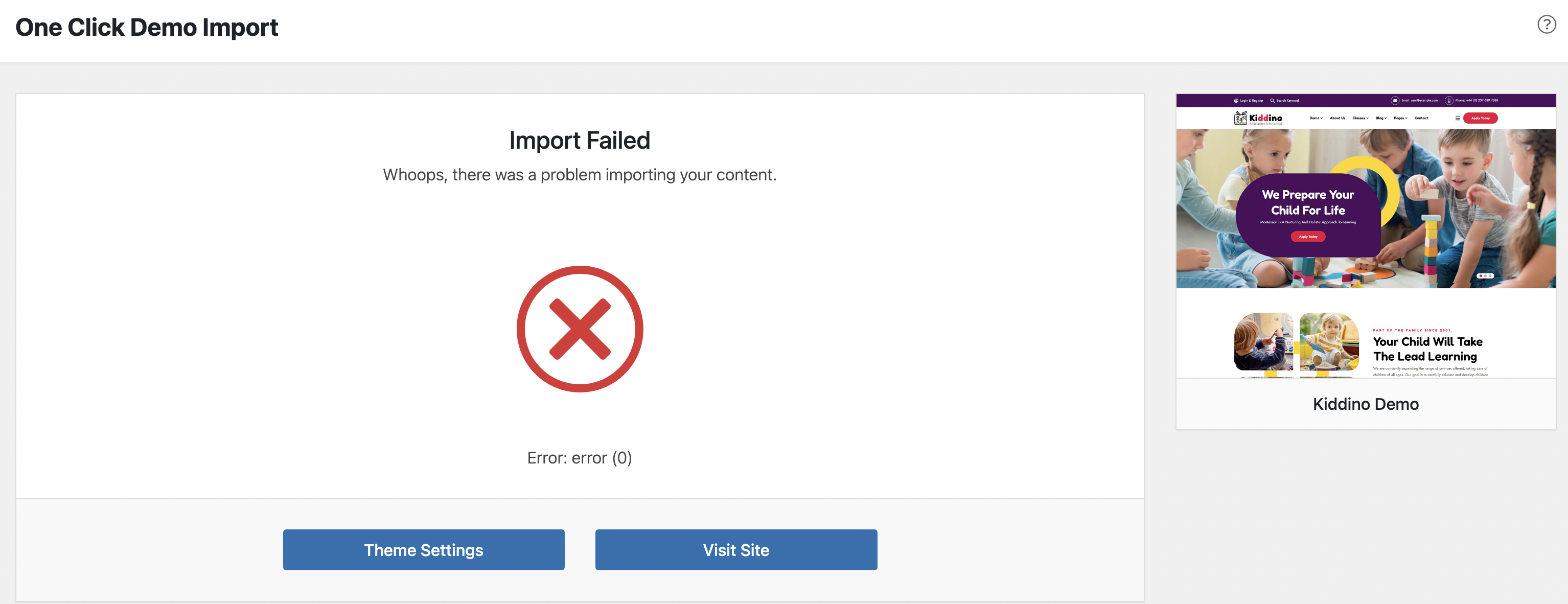Click the Visit Site button
This screenshot has height=604, width=1568.
pyautogui.click(x=736, y=549)
